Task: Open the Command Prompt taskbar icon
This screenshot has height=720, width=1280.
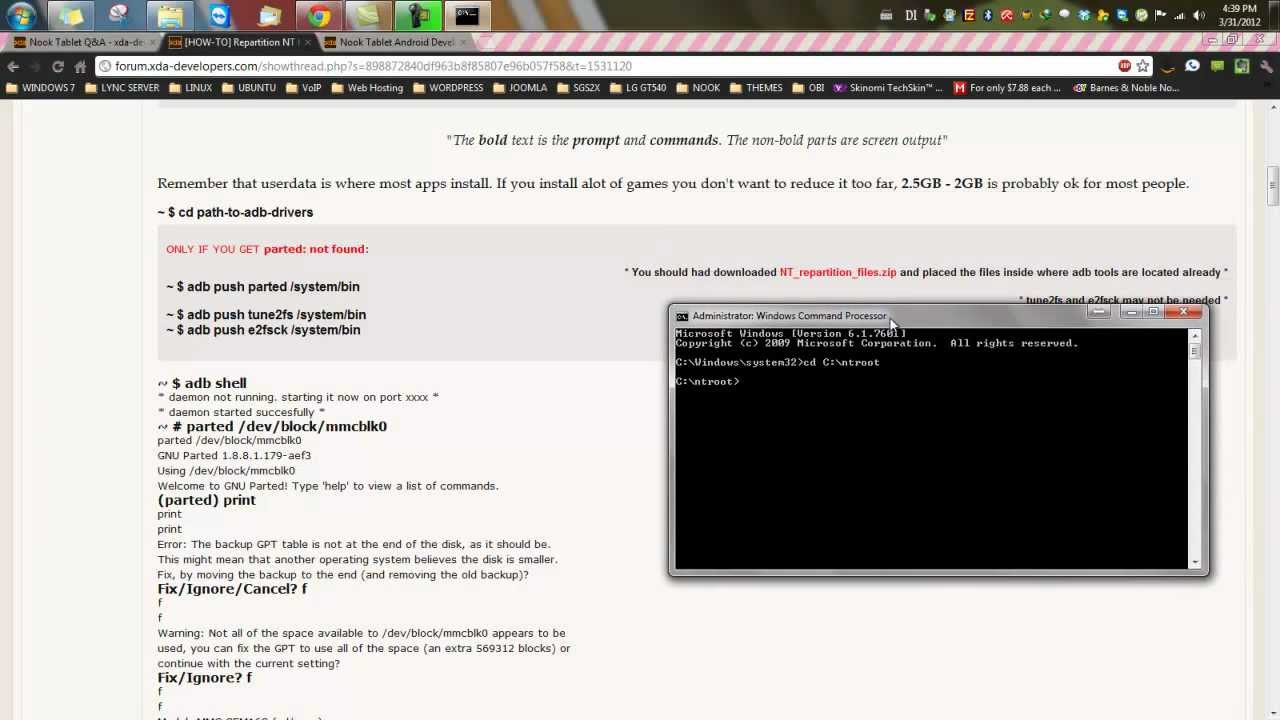Action: (x=467, y=15)
